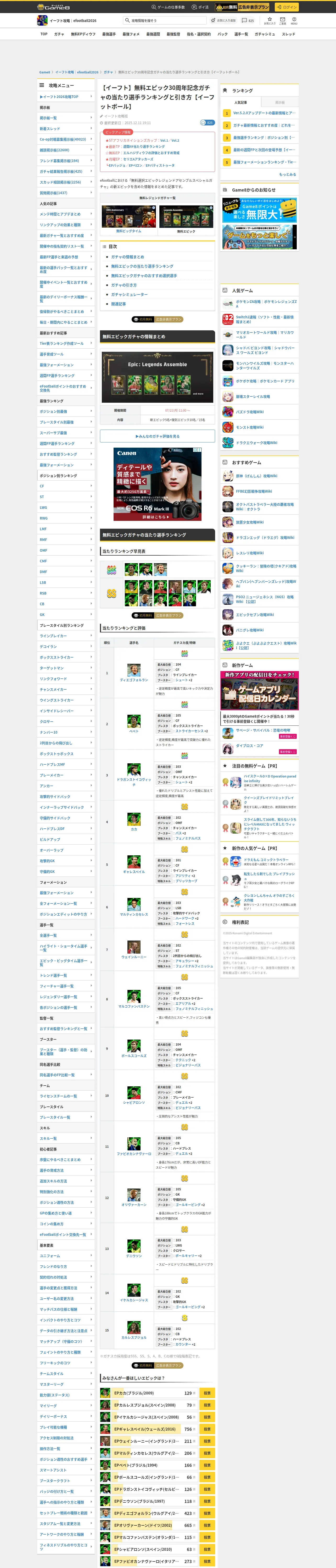Viewport: 336px width, 1568px height.
Task: Click EPシャビアロンソ poll result bar
Action: click(x=154, y=1549)
